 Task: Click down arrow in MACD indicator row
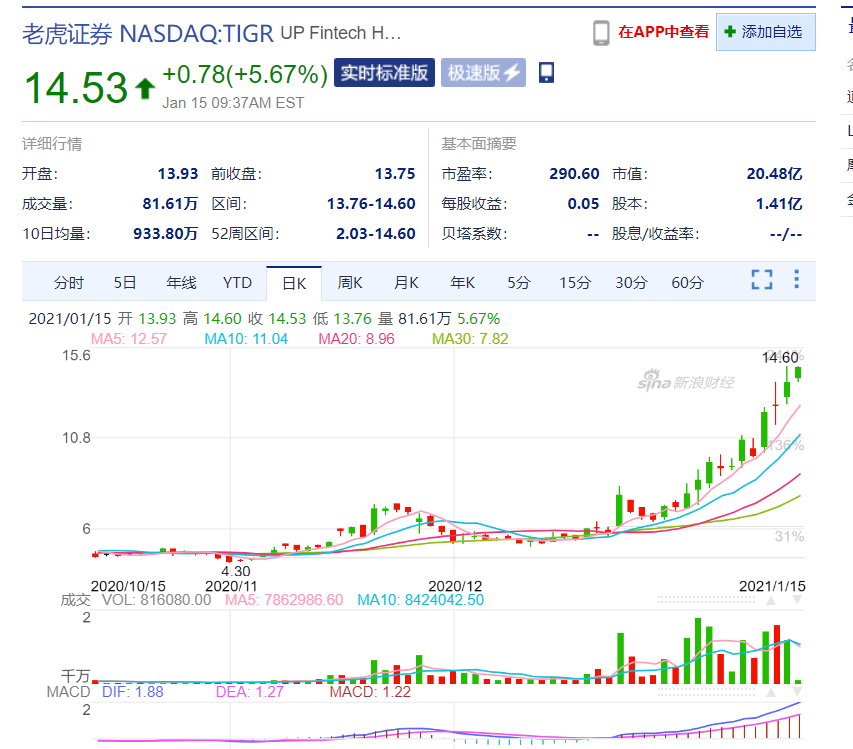[797, 692]
